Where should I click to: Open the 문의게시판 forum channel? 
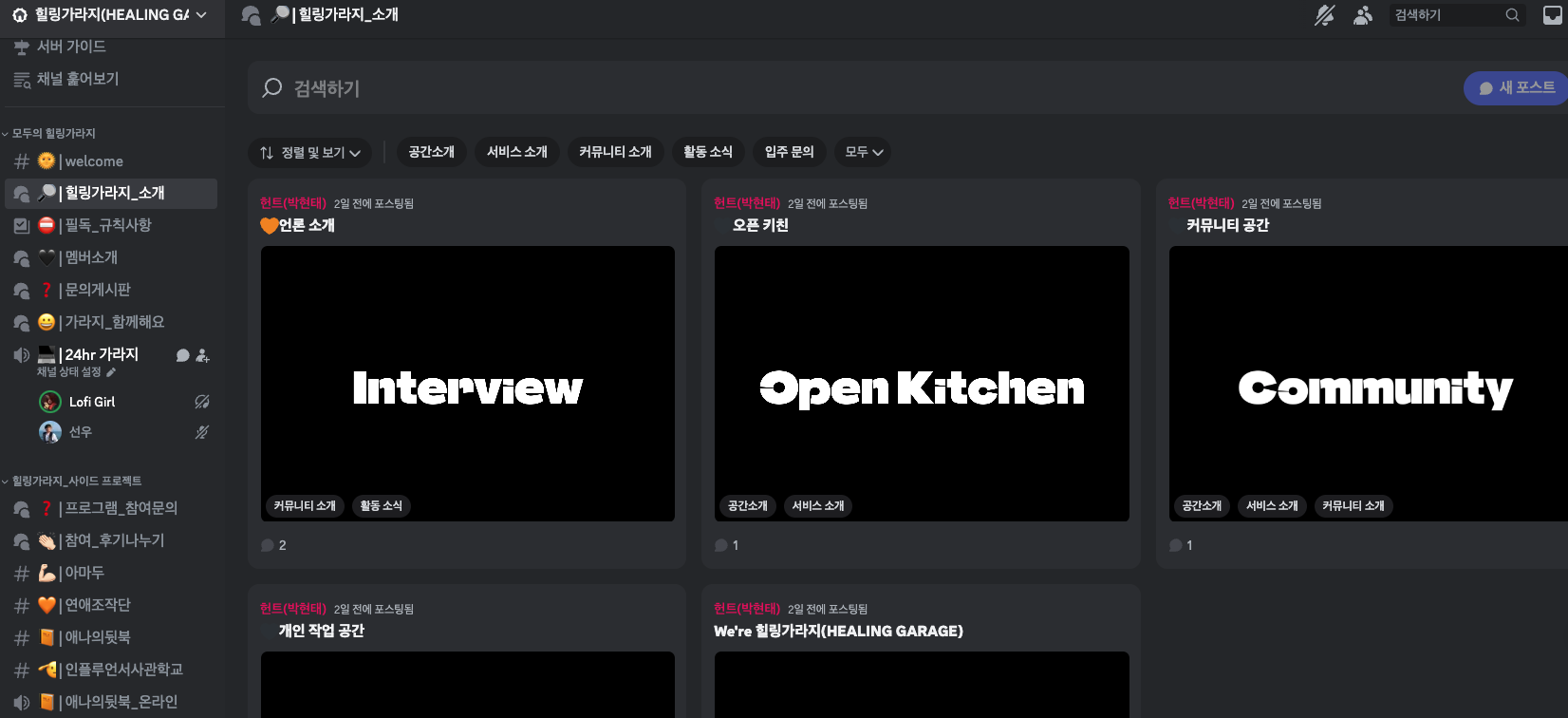111,291
